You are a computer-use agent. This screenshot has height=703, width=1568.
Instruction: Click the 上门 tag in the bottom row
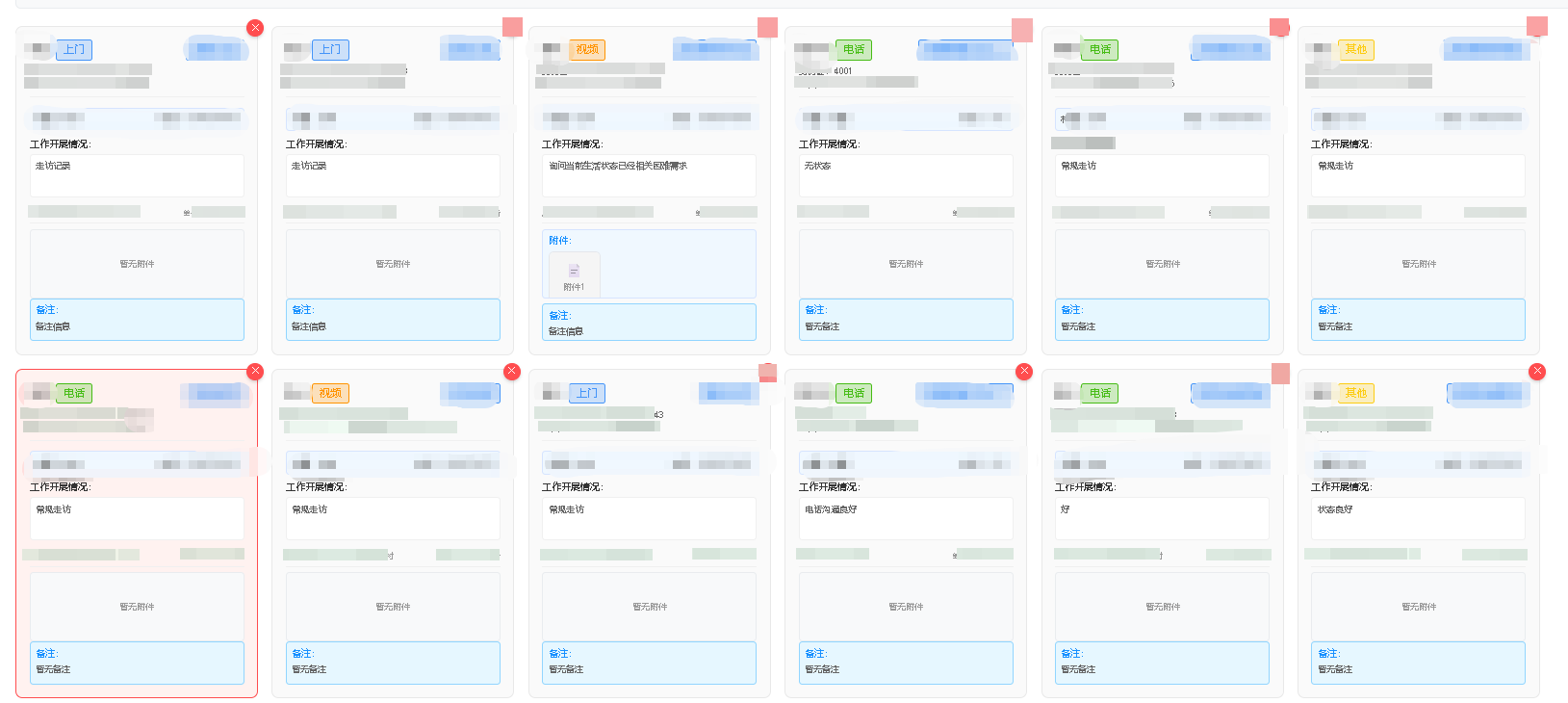click(587, 394)
